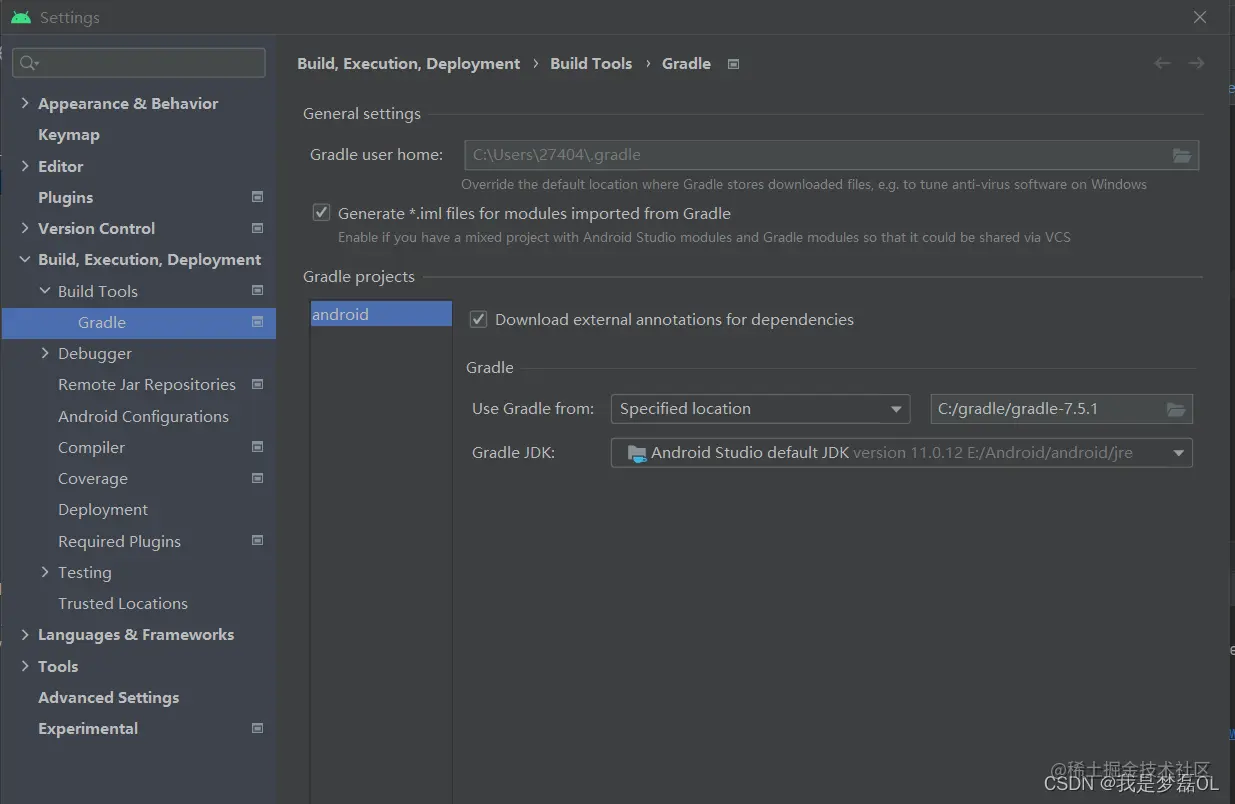
Task: Expand the Appearance & Behavior section
Action: point(25,103)
